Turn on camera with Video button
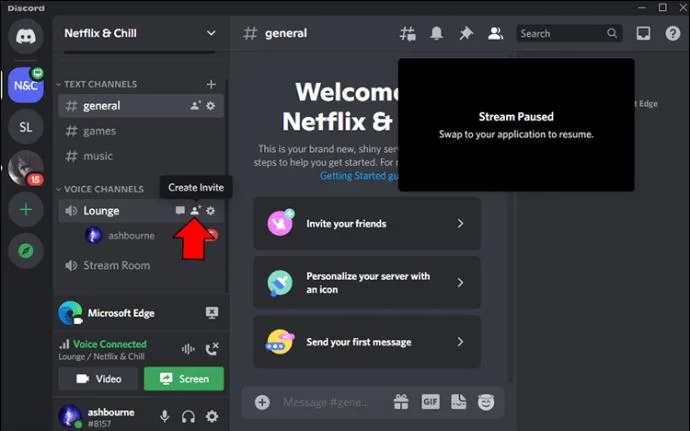Screen dimensions: 690x431 (99, 379)
